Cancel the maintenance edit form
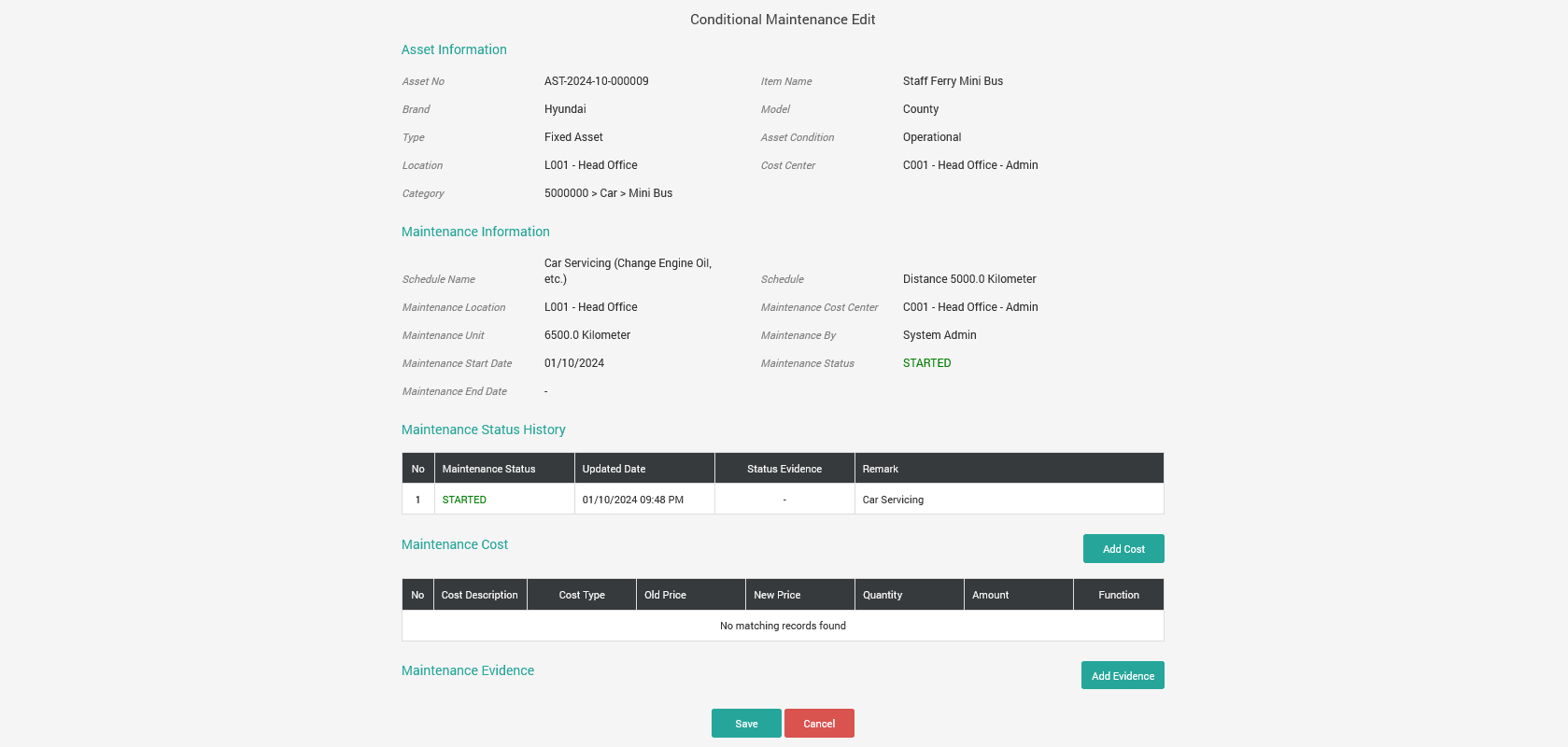The width and height of the screenshot is (1568, 747). [819, 724]
